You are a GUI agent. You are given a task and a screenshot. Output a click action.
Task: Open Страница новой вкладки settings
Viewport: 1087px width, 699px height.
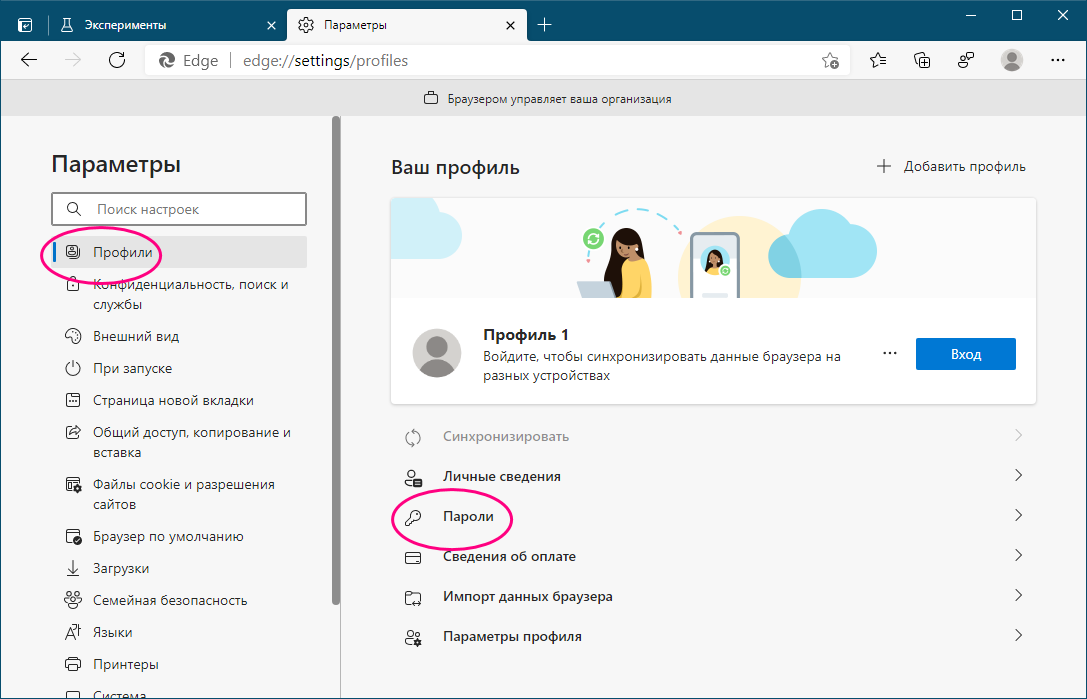pos(180,400)
